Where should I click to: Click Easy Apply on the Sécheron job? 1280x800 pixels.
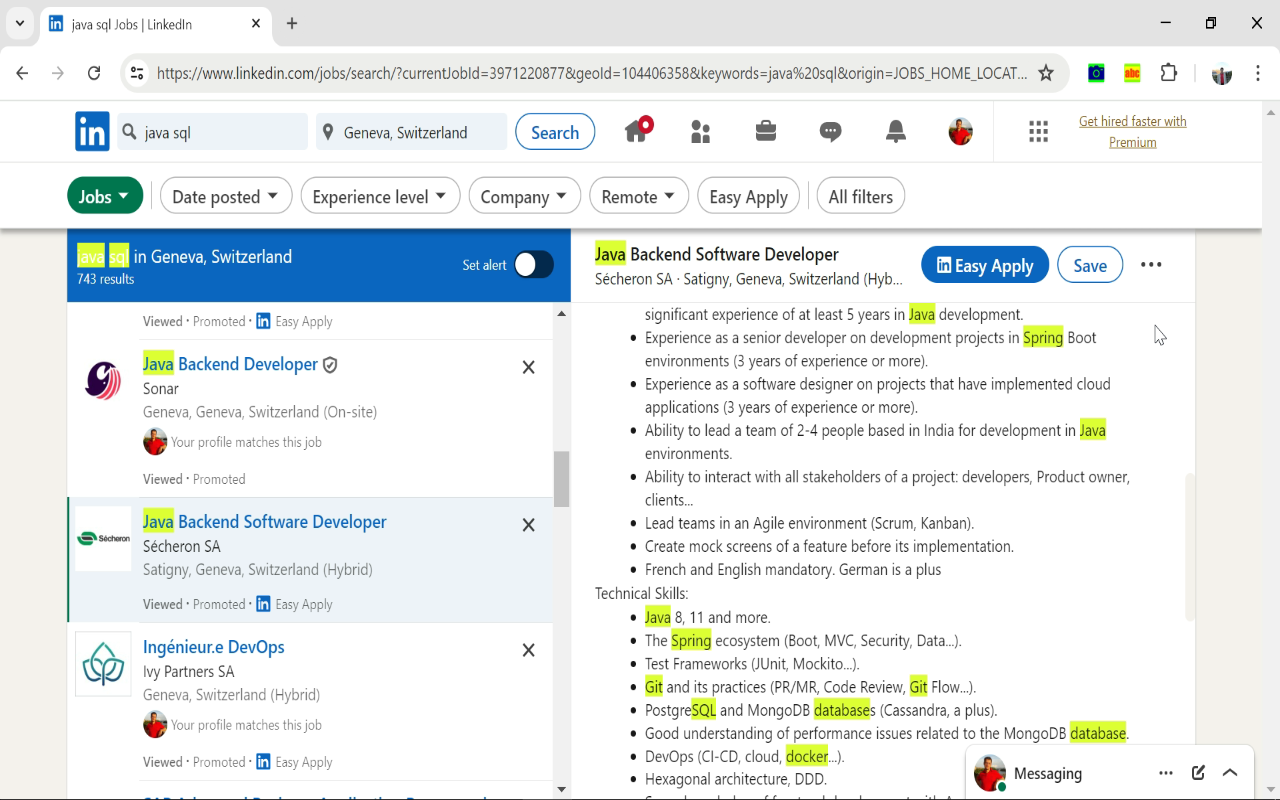click(984, 264)
